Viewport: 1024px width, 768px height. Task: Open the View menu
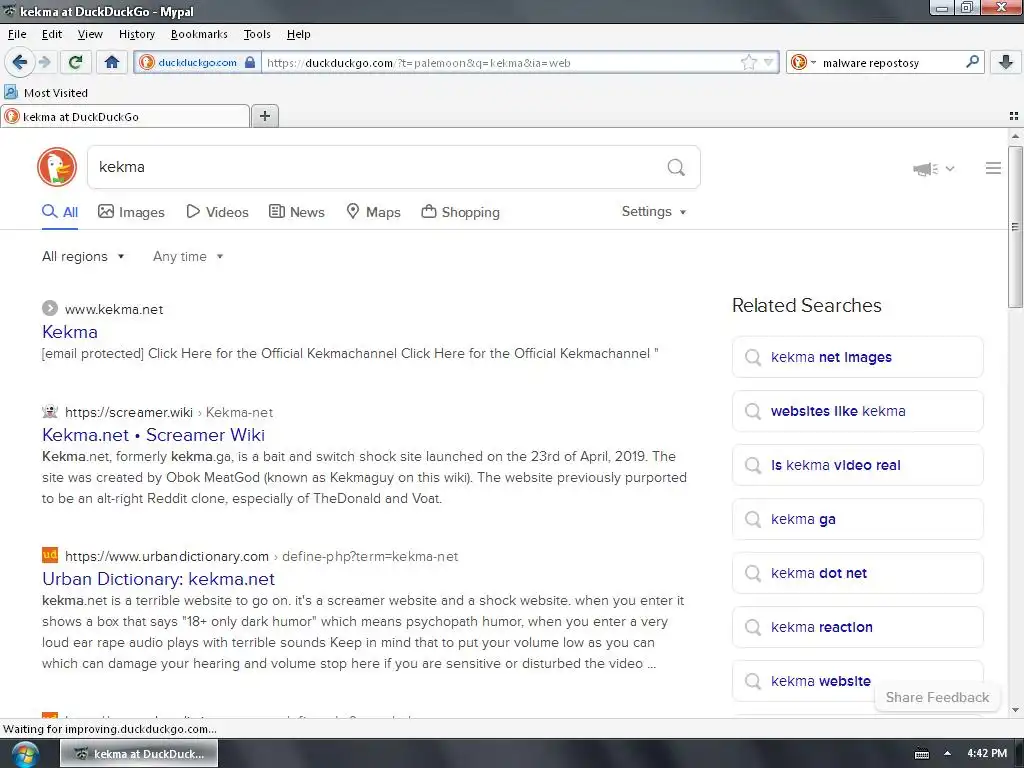[89, 34]
